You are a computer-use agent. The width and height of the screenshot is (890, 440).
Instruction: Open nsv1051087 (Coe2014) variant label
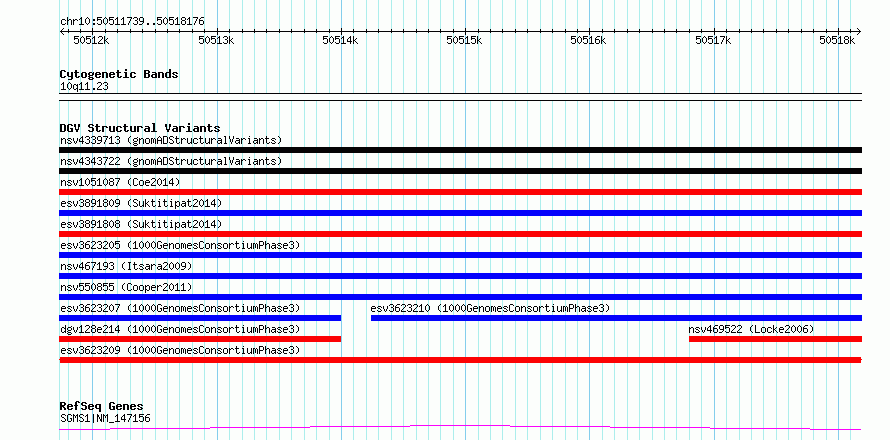pos(120,182)
